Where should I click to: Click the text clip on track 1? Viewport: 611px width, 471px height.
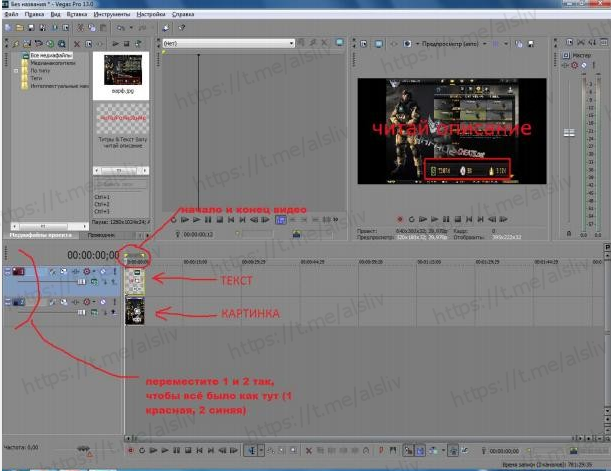tap(135, 280)
